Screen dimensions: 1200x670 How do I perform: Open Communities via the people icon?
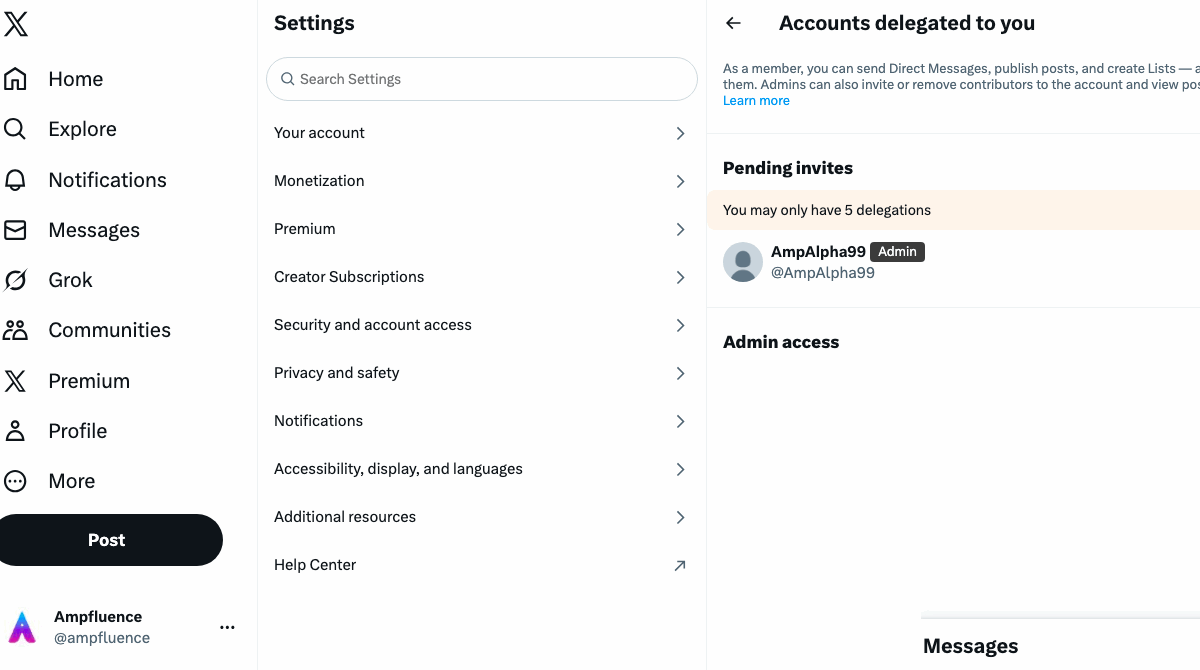coord(16,330)
